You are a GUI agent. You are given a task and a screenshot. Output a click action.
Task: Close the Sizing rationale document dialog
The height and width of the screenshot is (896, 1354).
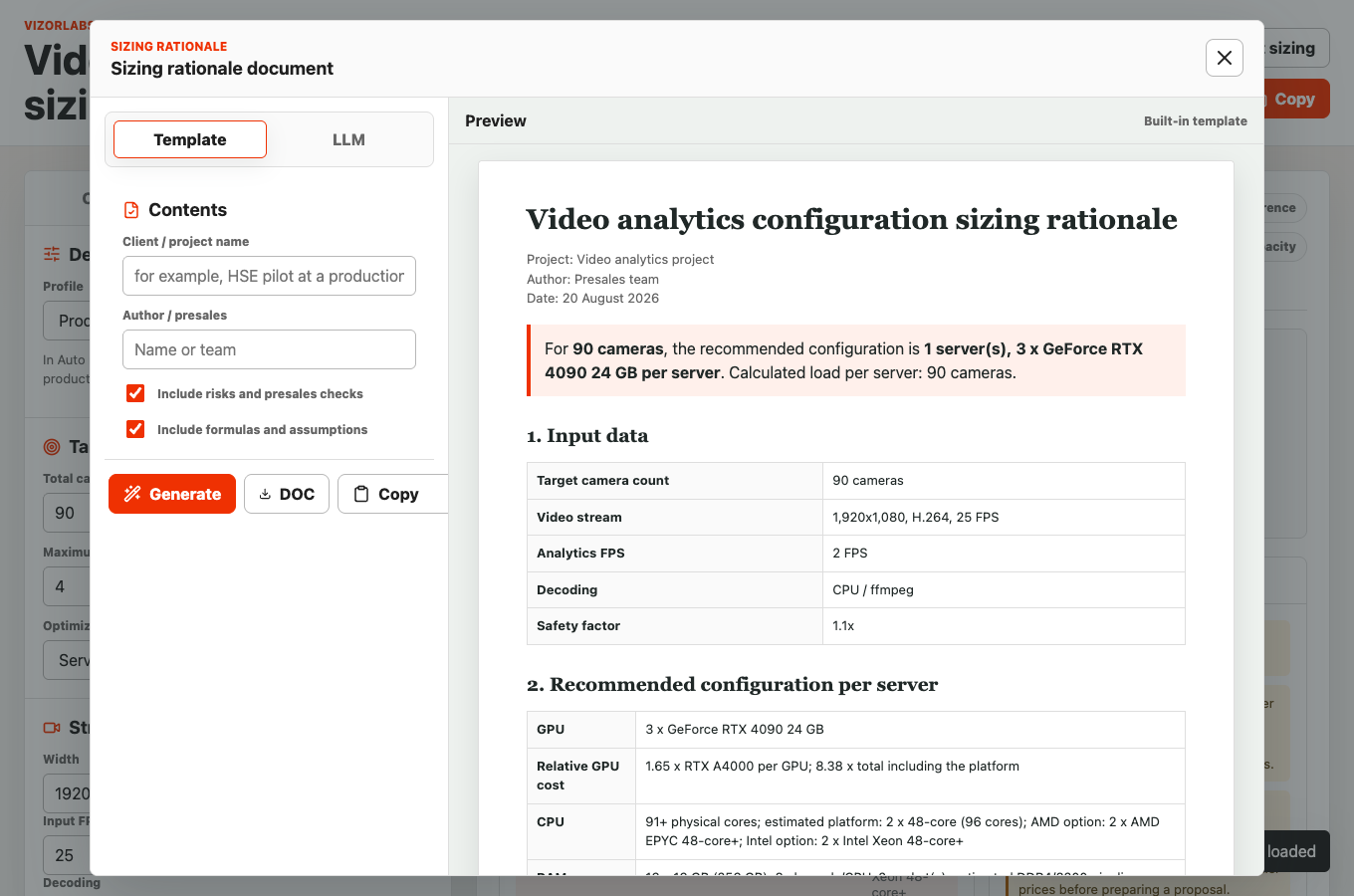point(1225,58)
